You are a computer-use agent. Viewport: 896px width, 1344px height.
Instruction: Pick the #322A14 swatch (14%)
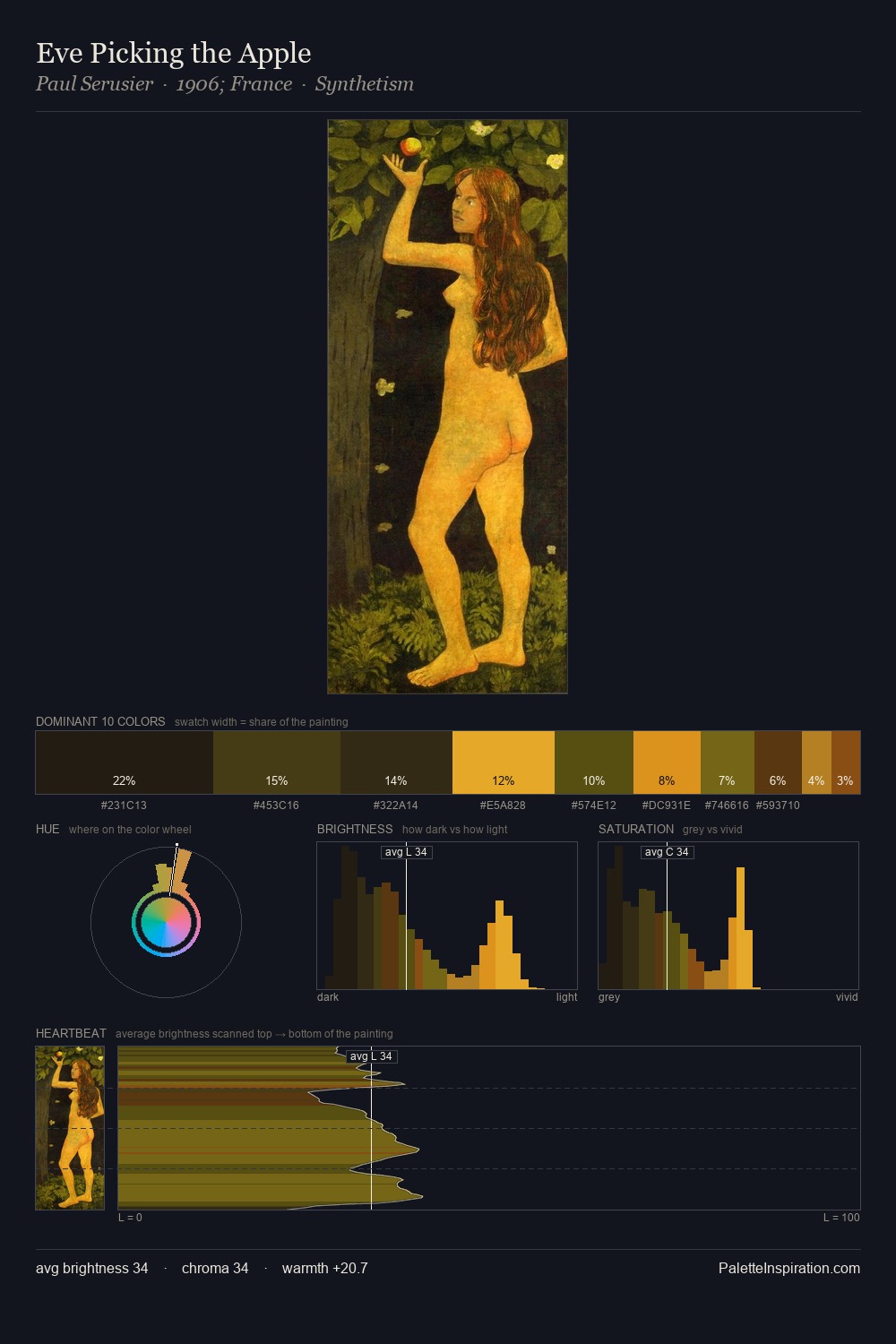(396, 762)
